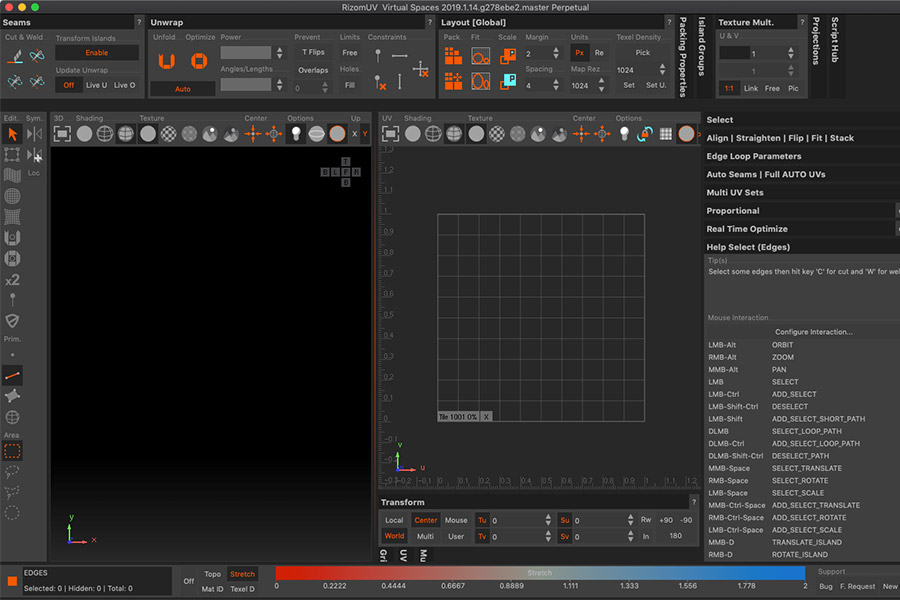Screen dimensions: 900x600
Task: Click the light bulb icon in UV viewport toolbar
Action: pos(624,134)
